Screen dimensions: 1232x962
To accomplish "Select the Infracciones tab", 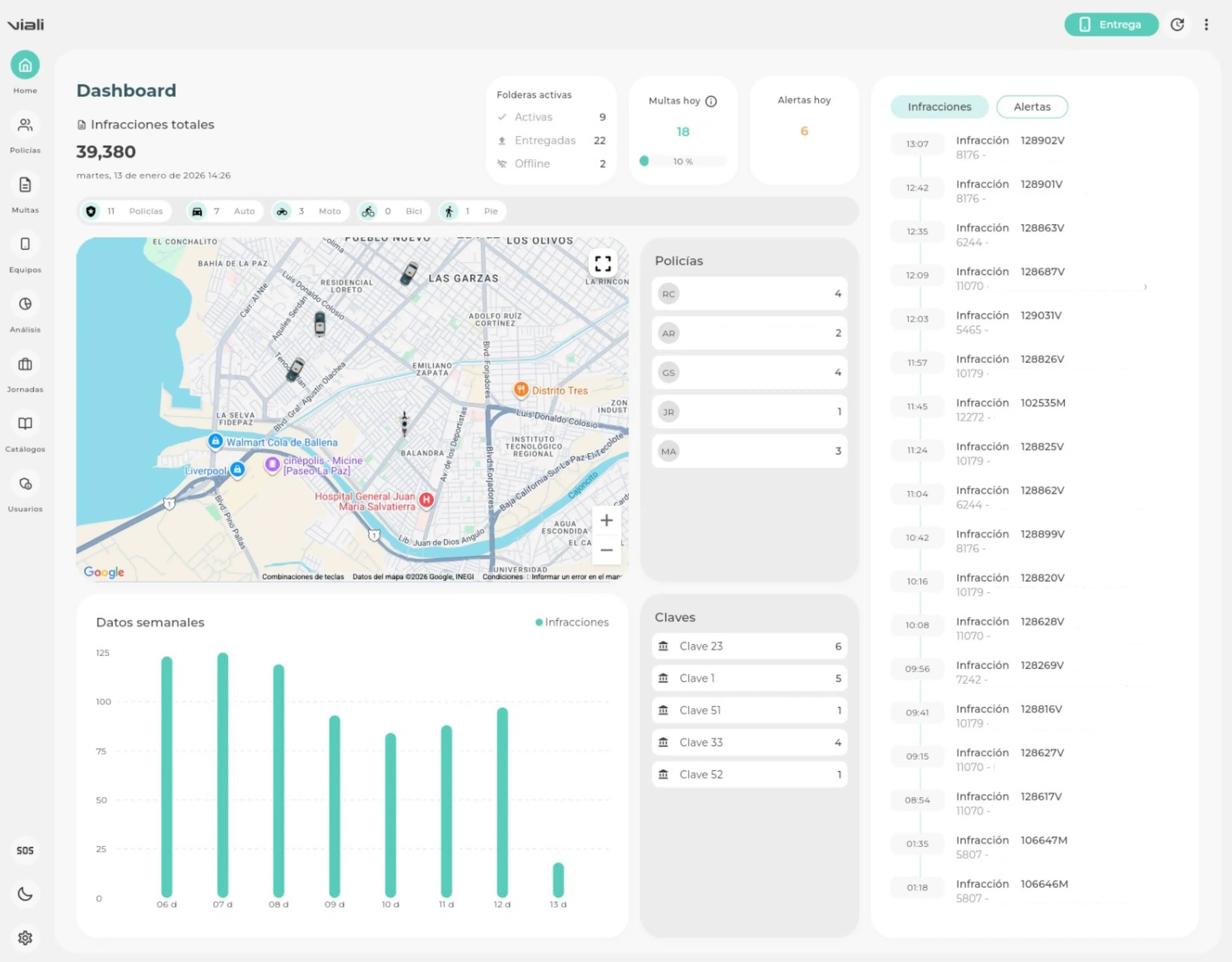I will tap(939, 107).
